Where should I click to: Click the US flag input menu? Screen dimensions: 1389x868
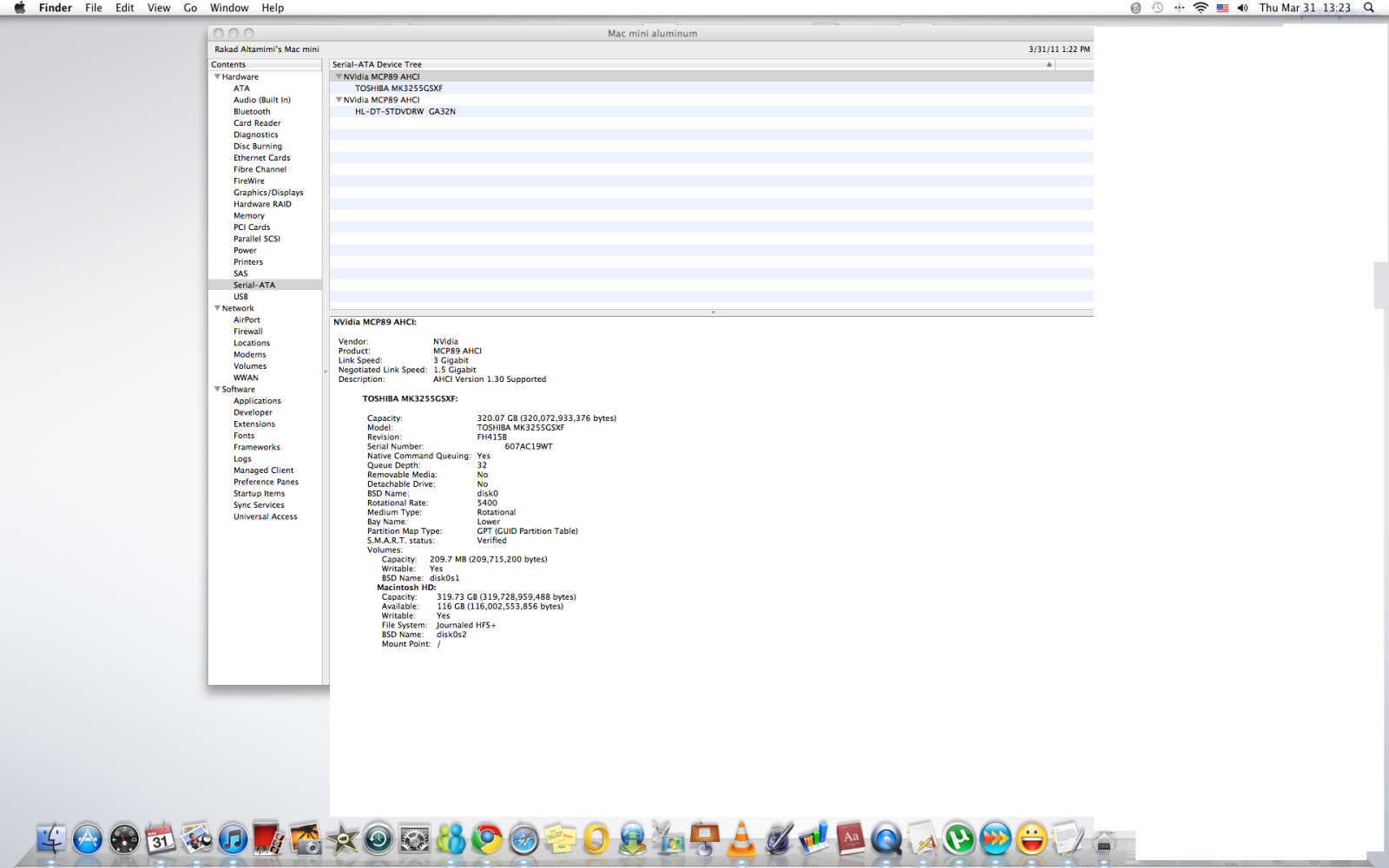pos(1222,8)
